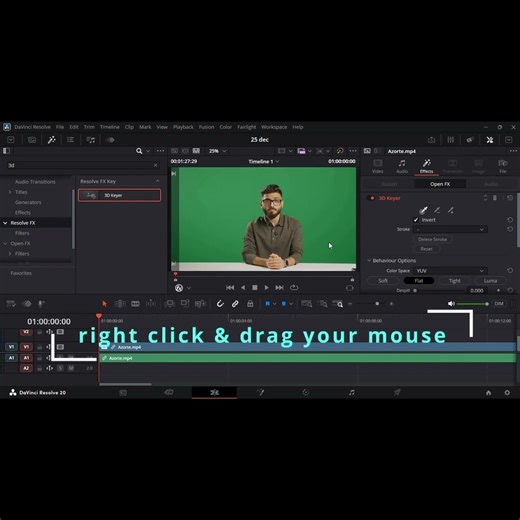Select the eyedropper pick tool in 3D Keyer

pyautogui.click(x=423, y=210)
